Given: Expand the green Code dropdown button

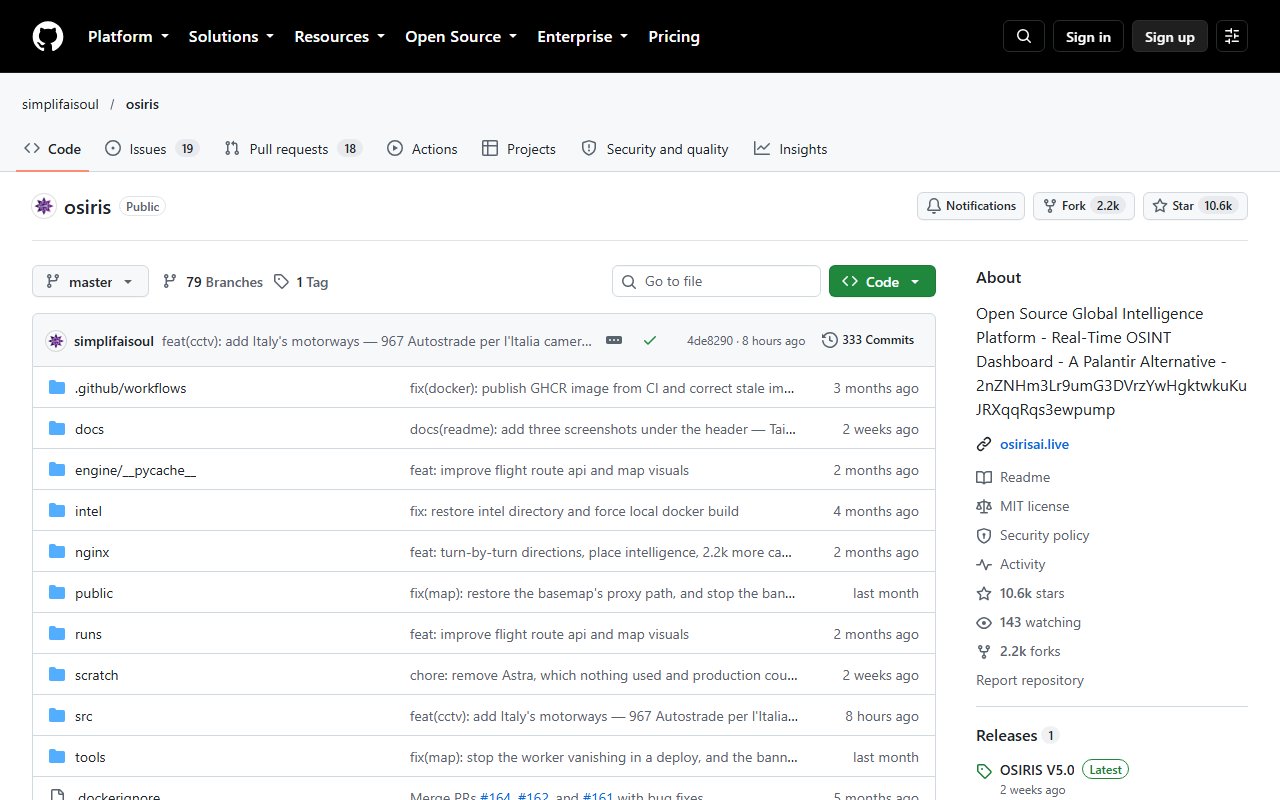Looking at the screenshot, I should (x=882, y=282).
